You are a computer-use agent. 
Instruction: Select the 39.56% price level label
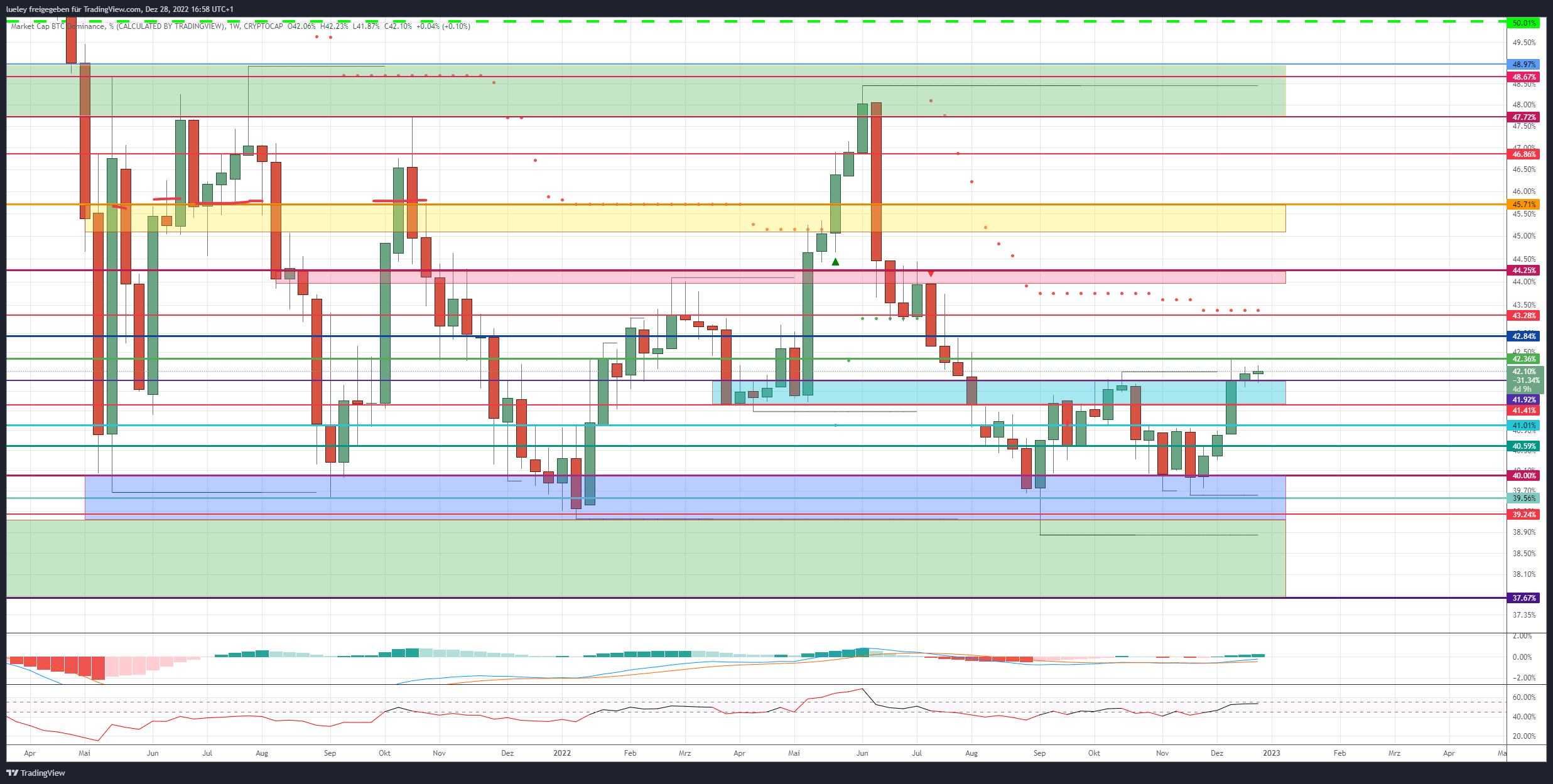point(1523,498)
